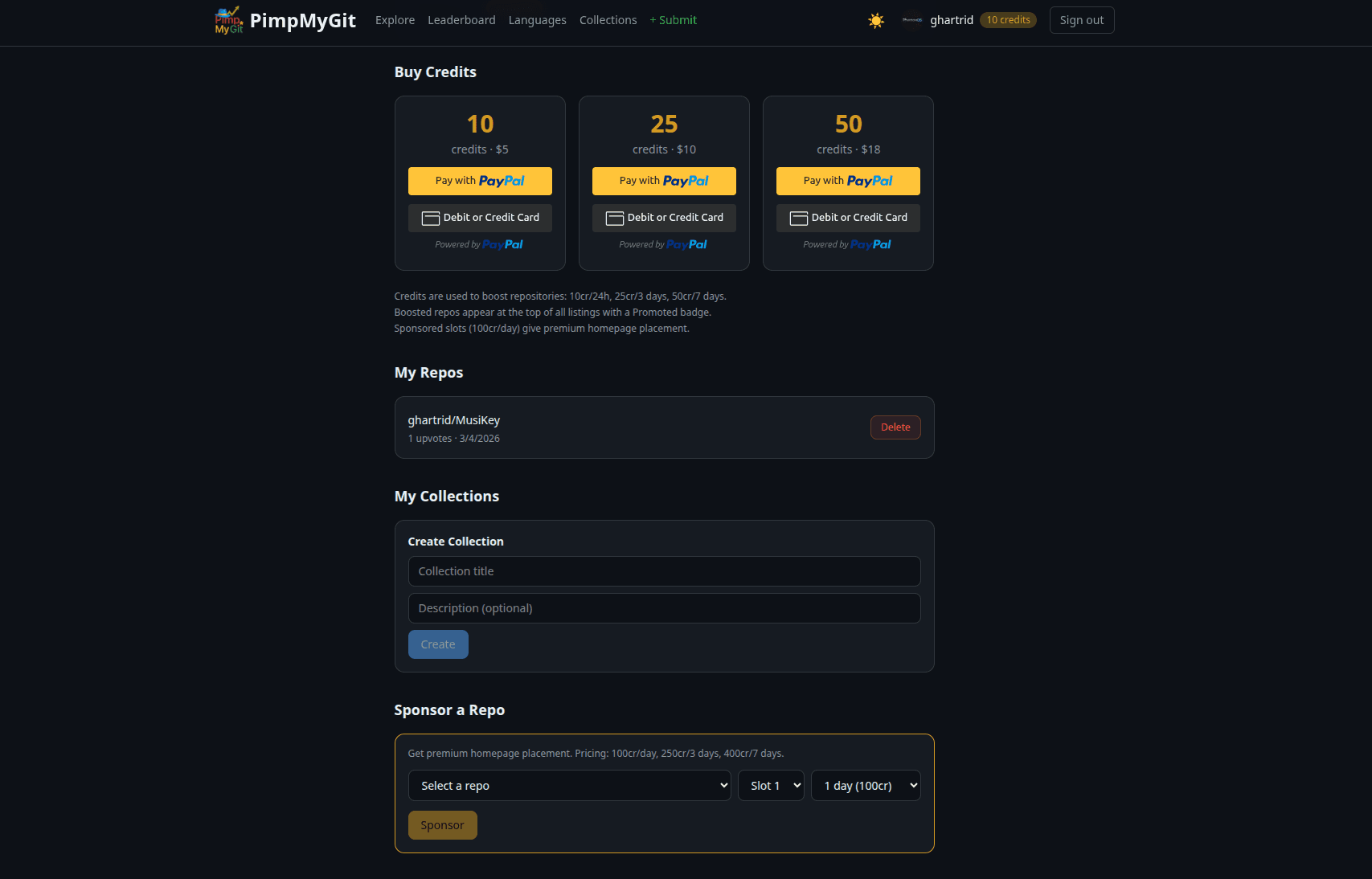The height and width of the screenshot is (879, 1372).
Task: Pay with PayPal for the 50 credit pack
Action: pos(847,181)
